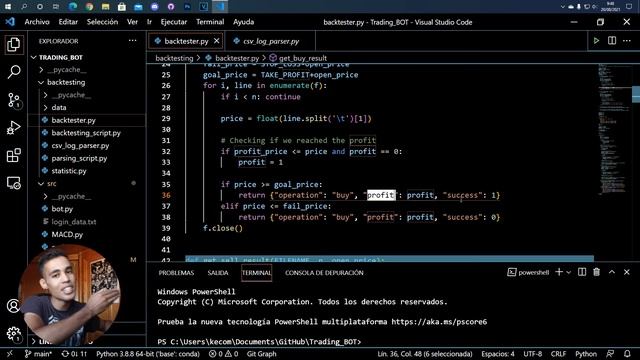This screenshot has width=640, height=360.
Task: Click the main branch indicator in status bar
Action: click(38, 354)
